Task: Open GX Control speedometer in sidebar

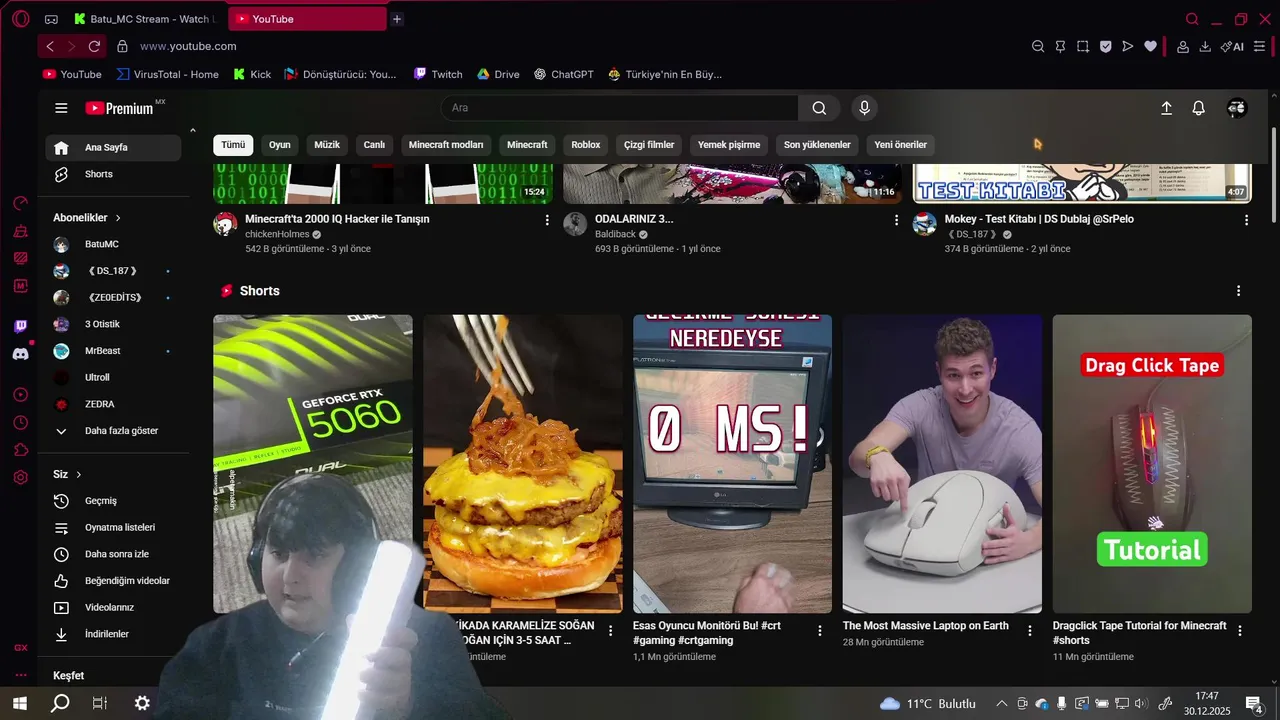Action: tap(21, 203)
